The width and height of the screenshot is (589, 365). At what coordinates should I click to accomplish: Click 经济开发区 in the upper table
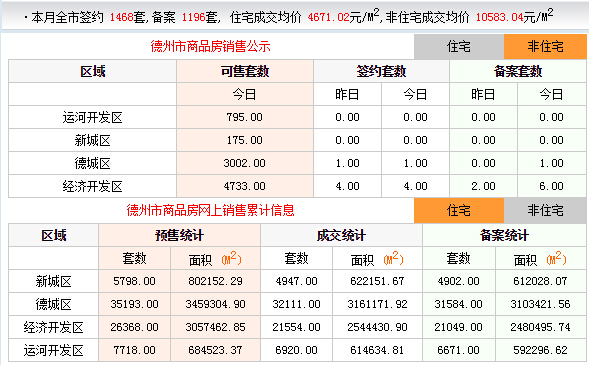92,186
